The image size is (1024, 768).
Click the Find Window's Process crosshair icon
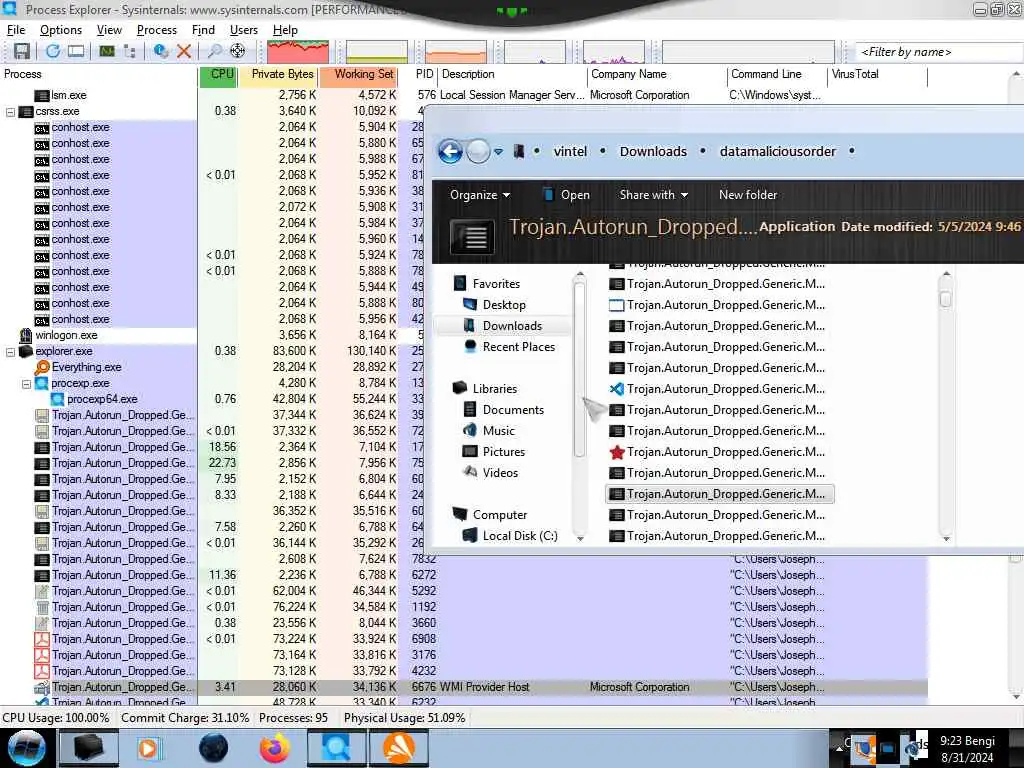click(238, 51)
